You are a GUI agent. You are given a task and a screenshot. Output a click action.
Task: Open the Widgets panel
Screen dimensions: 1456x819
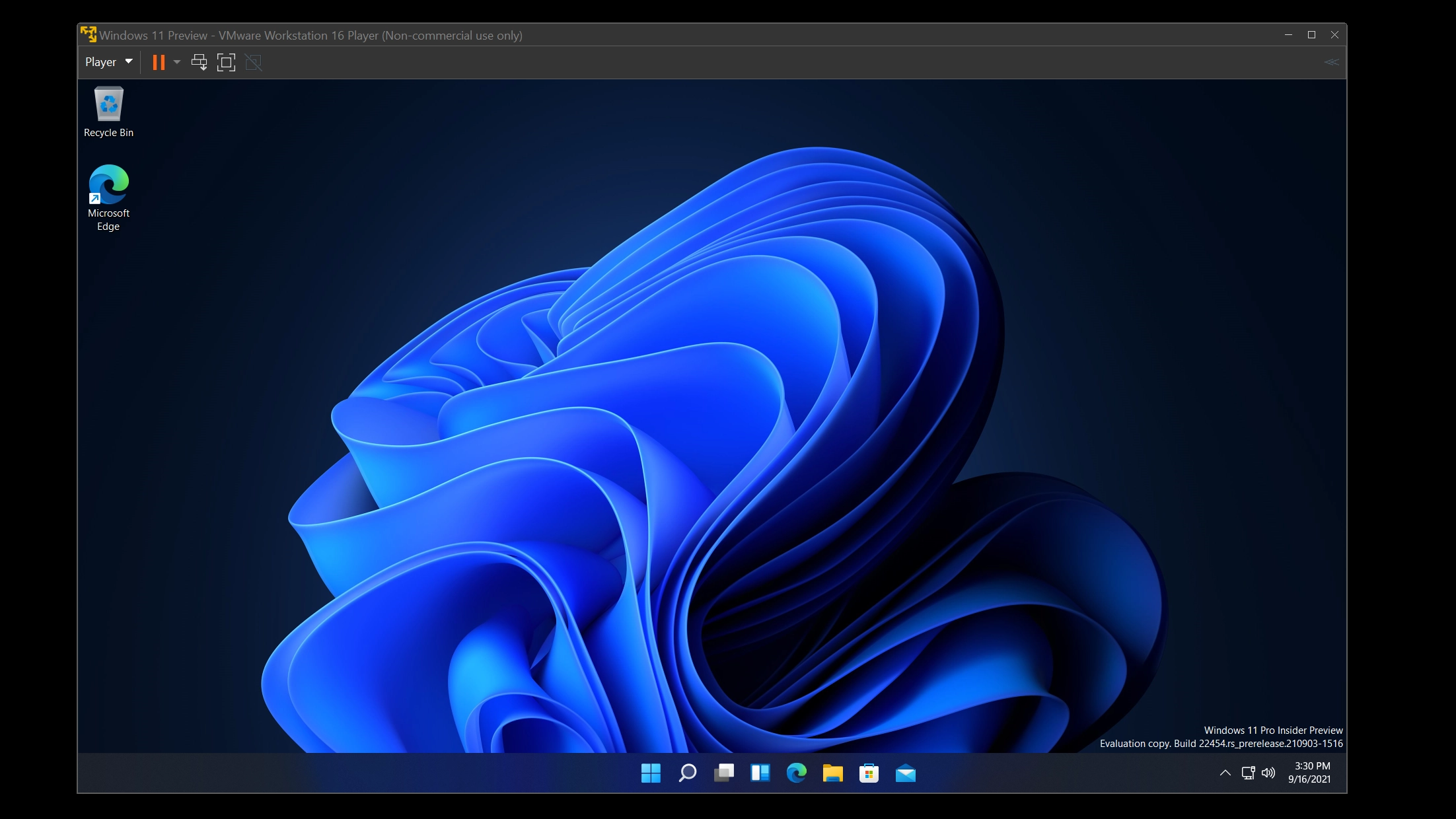(760, 773)
